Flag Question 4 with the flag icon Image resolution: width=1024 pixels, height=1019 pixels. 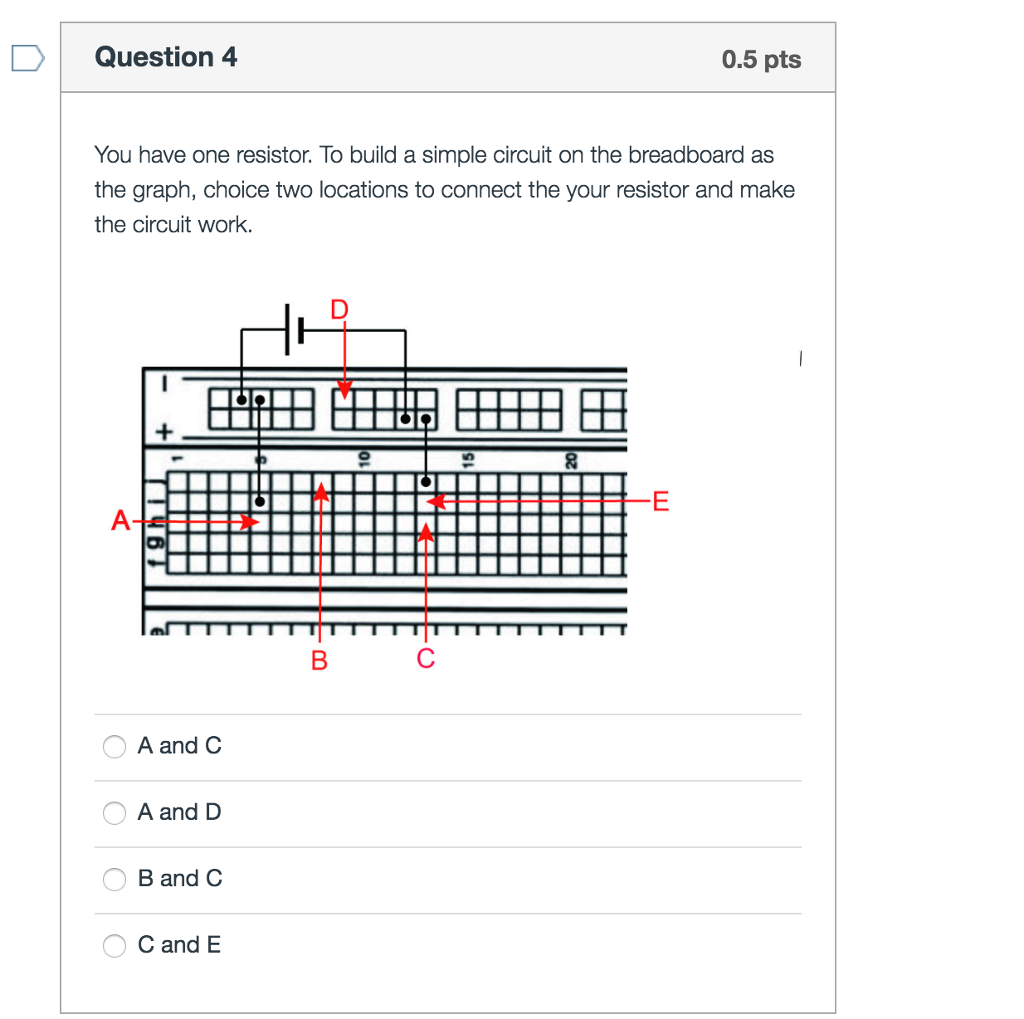point(28,59)
